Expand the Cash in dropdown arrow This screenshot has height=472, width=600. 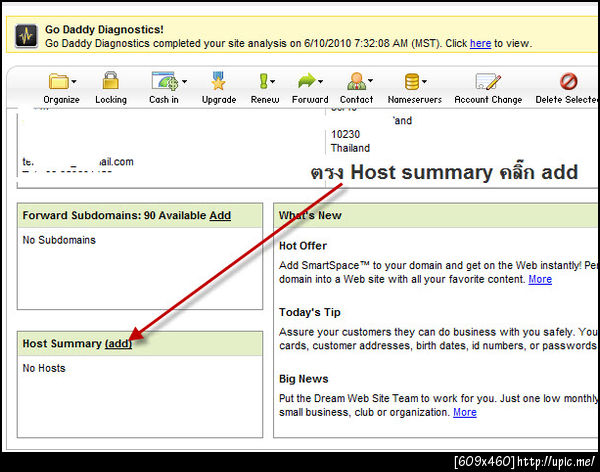point(184,81)
